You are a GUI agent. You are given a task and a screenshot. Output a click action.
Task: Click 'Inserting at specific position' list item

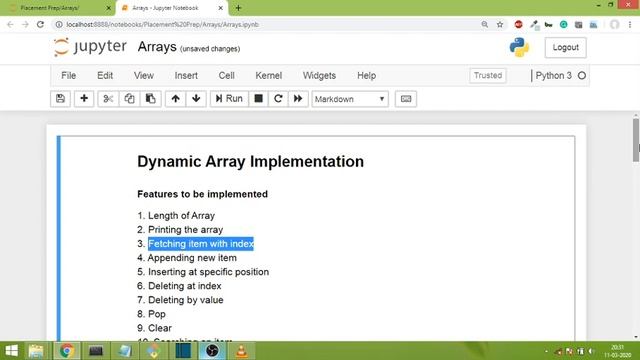click(208, 272)
